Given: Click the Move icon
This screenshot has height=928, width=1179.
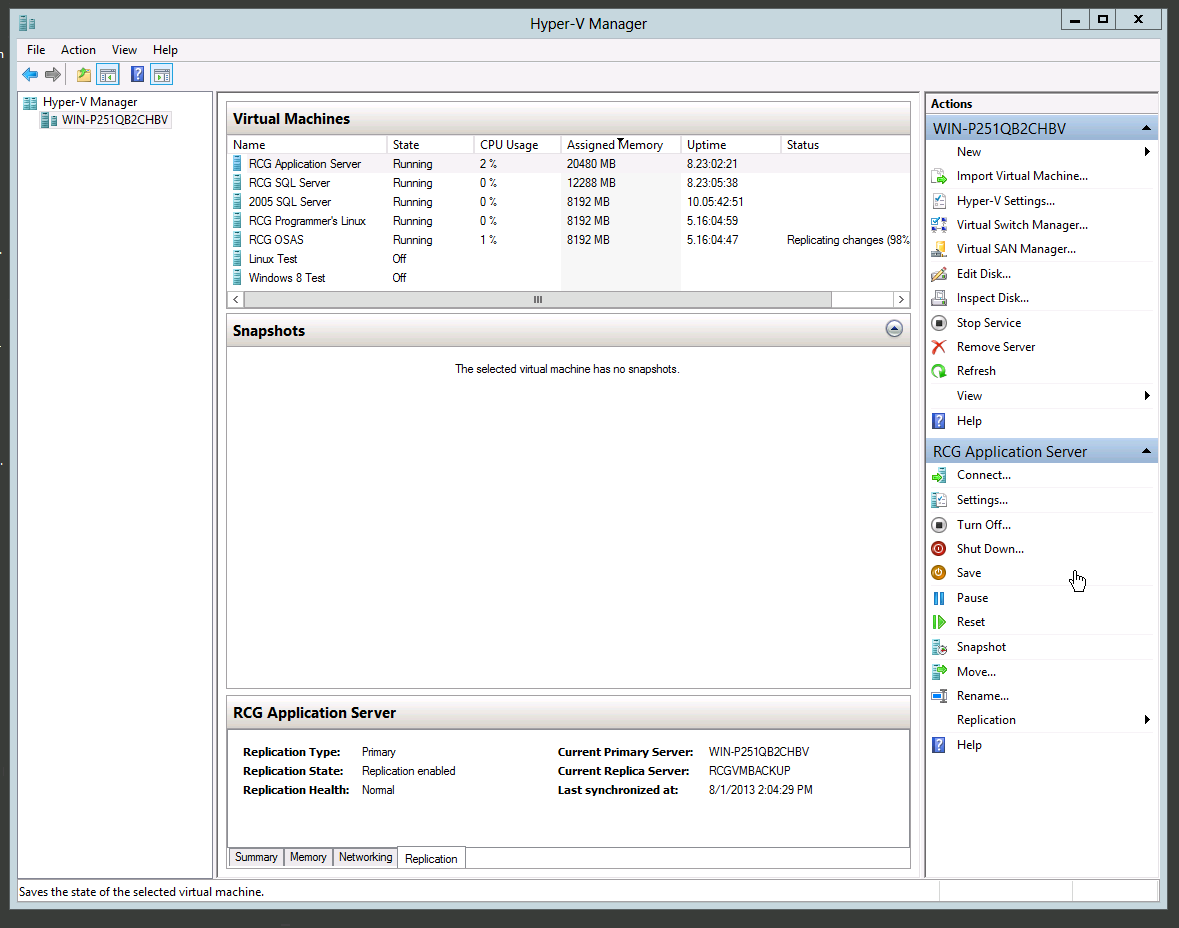Looking at the screenshot, I should [939, 672].
